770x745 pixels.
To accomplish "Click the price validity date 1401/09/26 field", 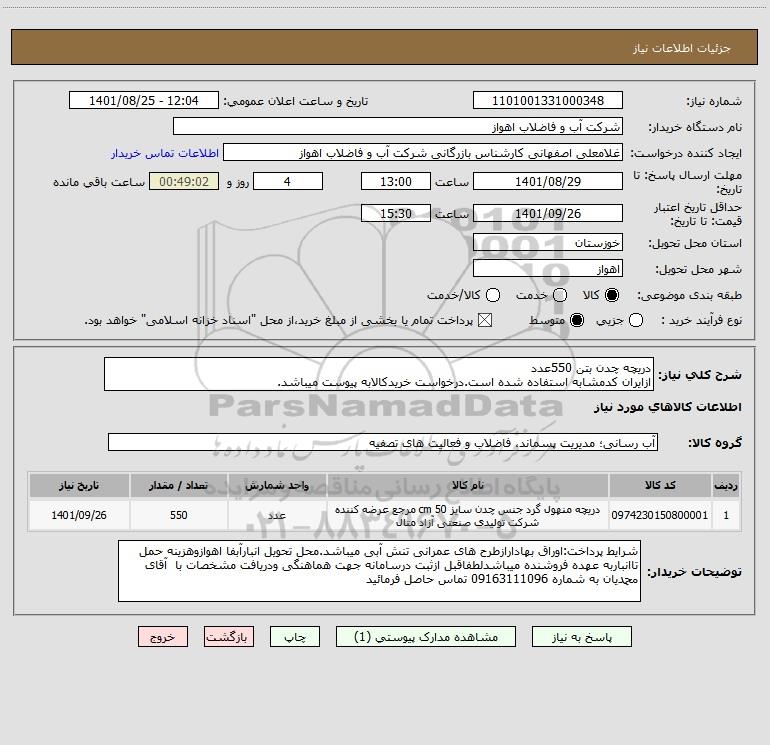I will click(548, 214).
